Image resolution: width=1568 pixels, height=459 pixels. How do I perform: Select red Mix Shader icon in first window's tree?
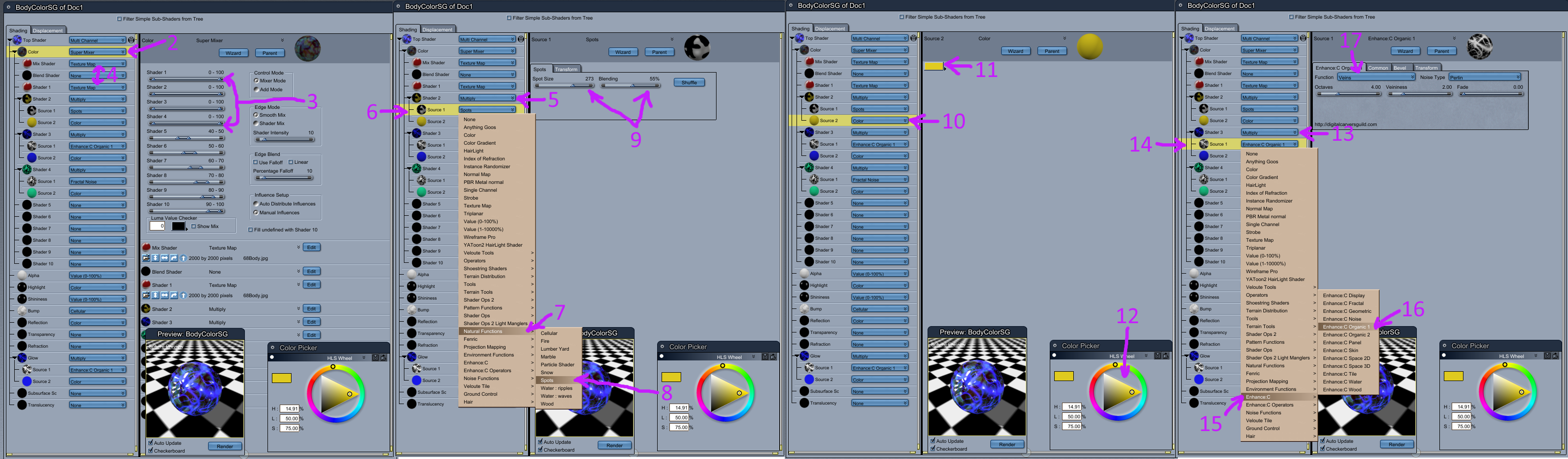pos(27,63)
